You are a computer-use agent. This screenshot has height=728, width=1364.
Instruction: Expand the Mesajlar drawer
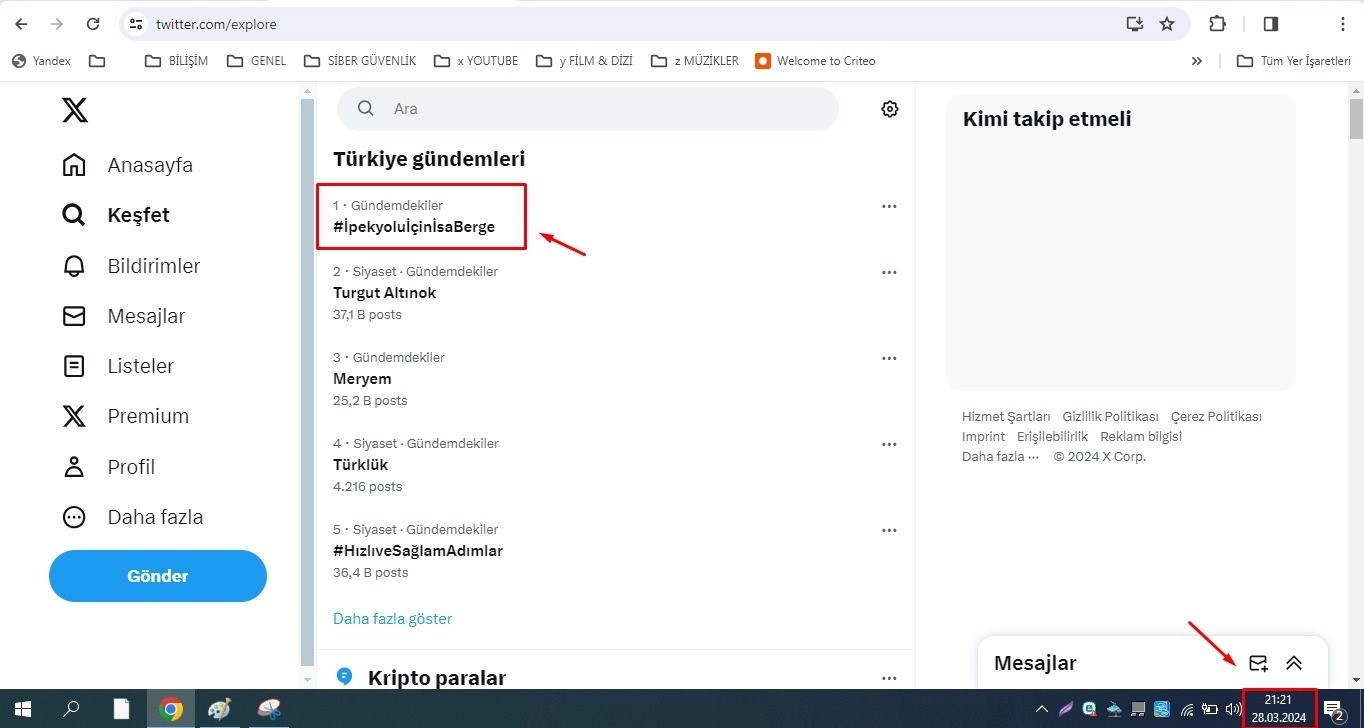coord(1294,663)
